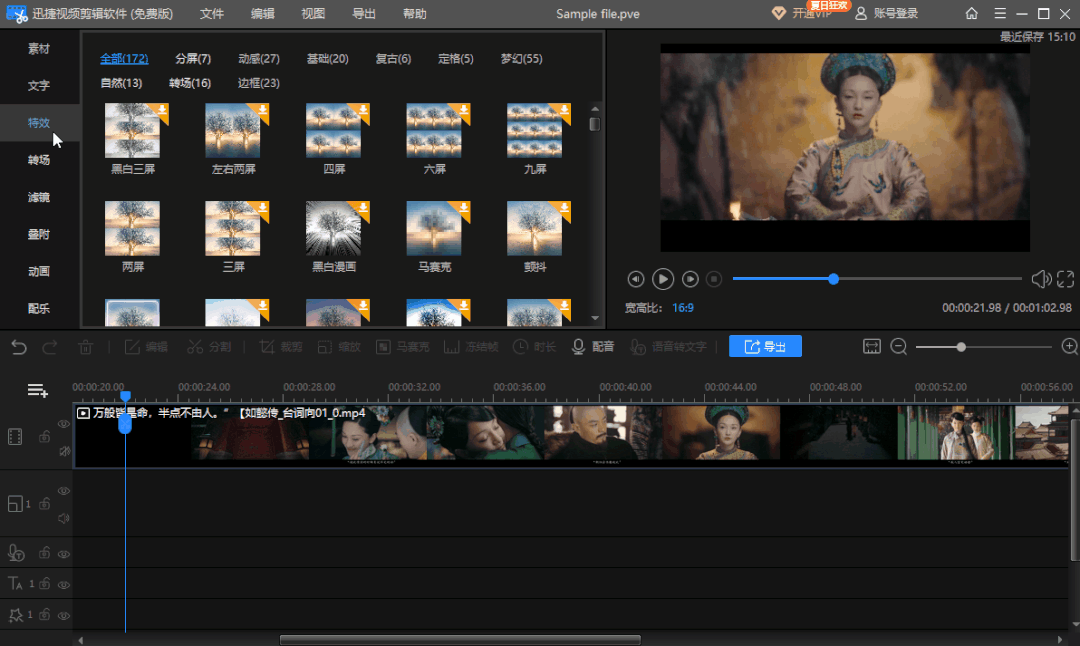Click the 导出 export button
Image resolution: width=1080 pixels, height=646 pixels.
pos(765,346)
